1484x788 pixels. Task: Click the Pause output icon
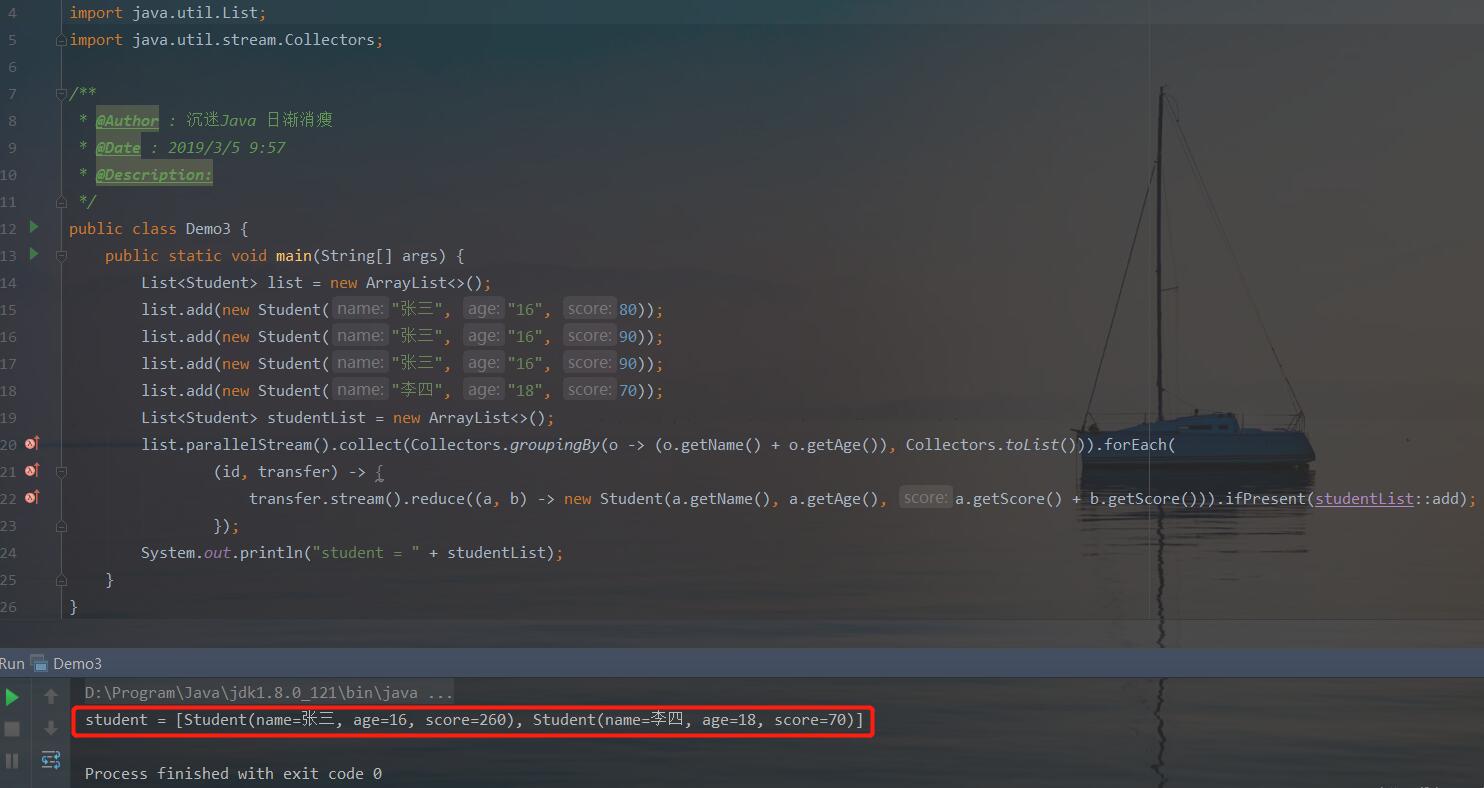click(x=11, y=759)
